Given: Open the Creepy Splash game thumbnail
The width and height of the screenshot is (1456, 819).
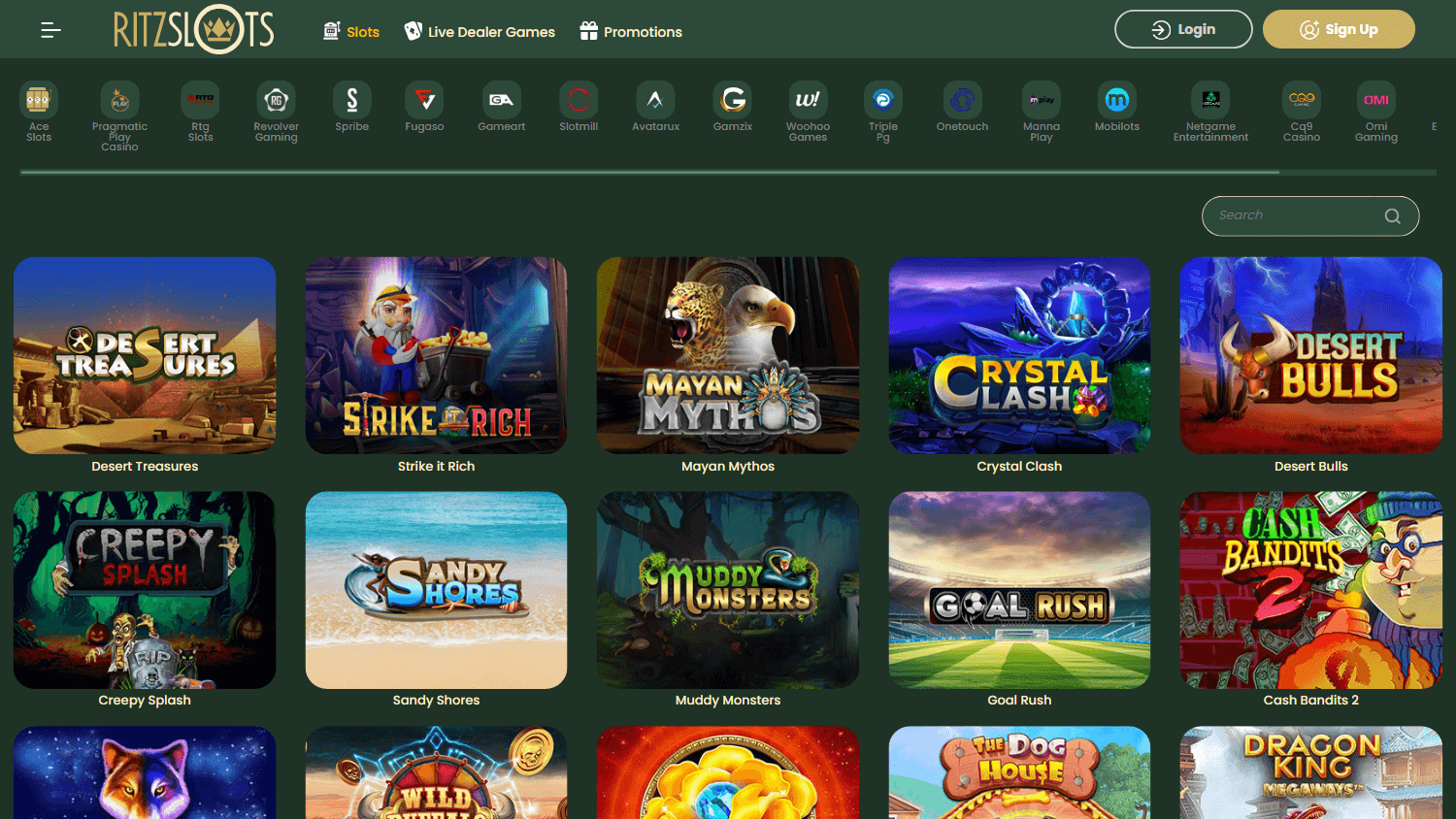Looking at the screenshot, I should pyautogui.click(x=145, y=590).
